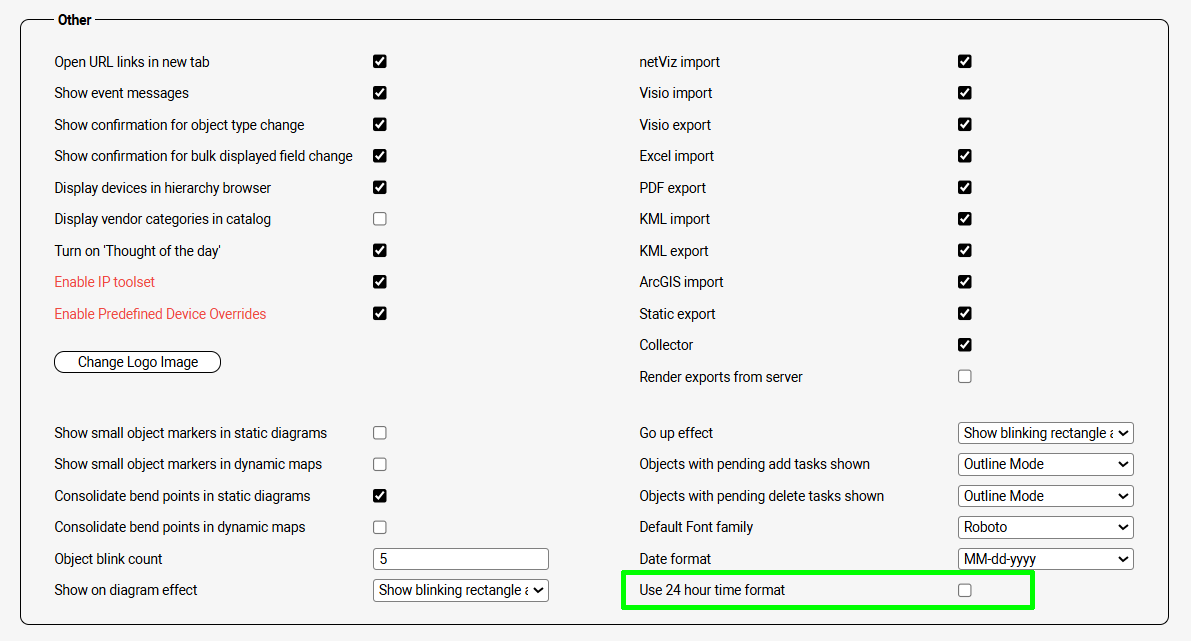Toggle Enable IP toolset checkbox
The width and height of the screenshot is (1191, 641).
tap(380, 282)
